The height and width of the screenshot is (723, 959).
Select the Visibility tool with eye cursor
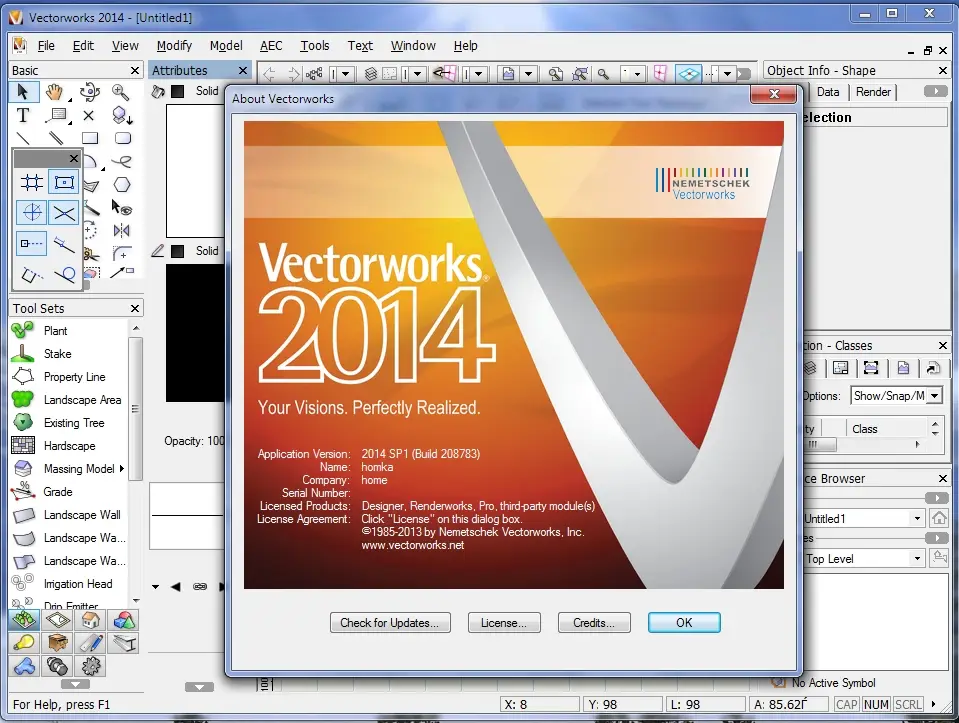click(x=122, y=208)
